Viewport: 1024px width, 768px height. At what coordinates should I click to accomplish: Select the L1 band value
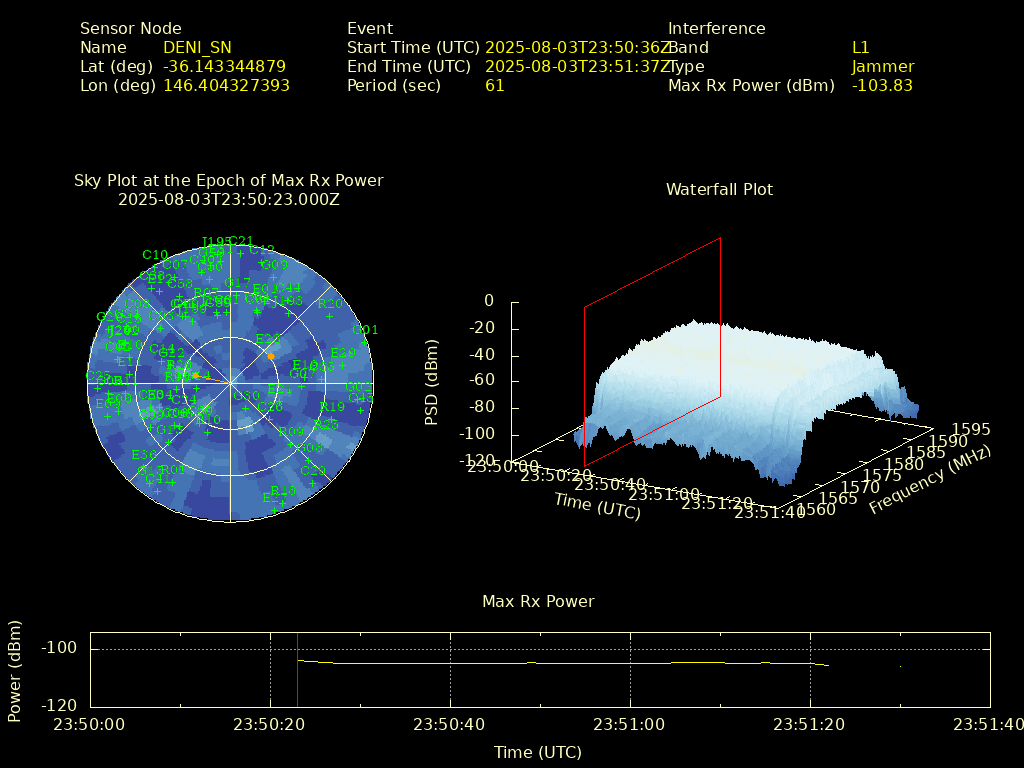pos(861,47)
